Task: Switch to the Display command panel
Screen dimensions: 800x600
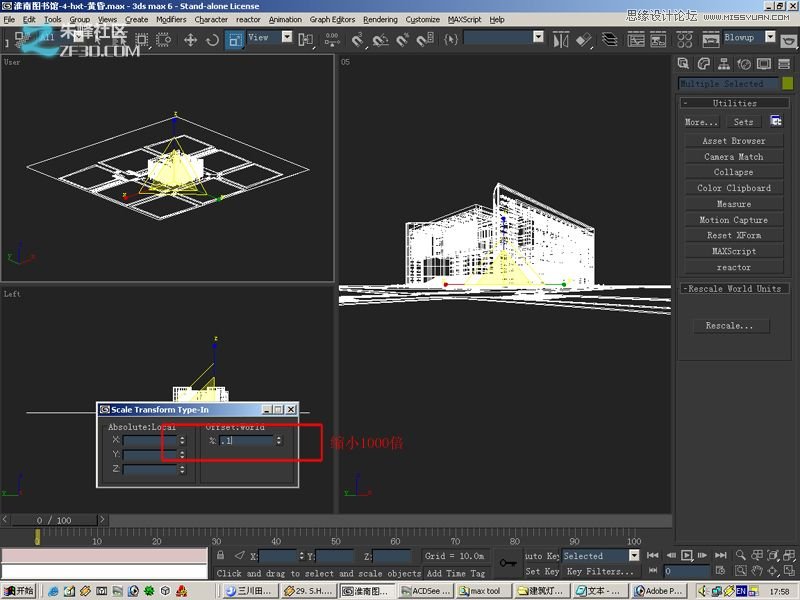Action: coord(764,63)
